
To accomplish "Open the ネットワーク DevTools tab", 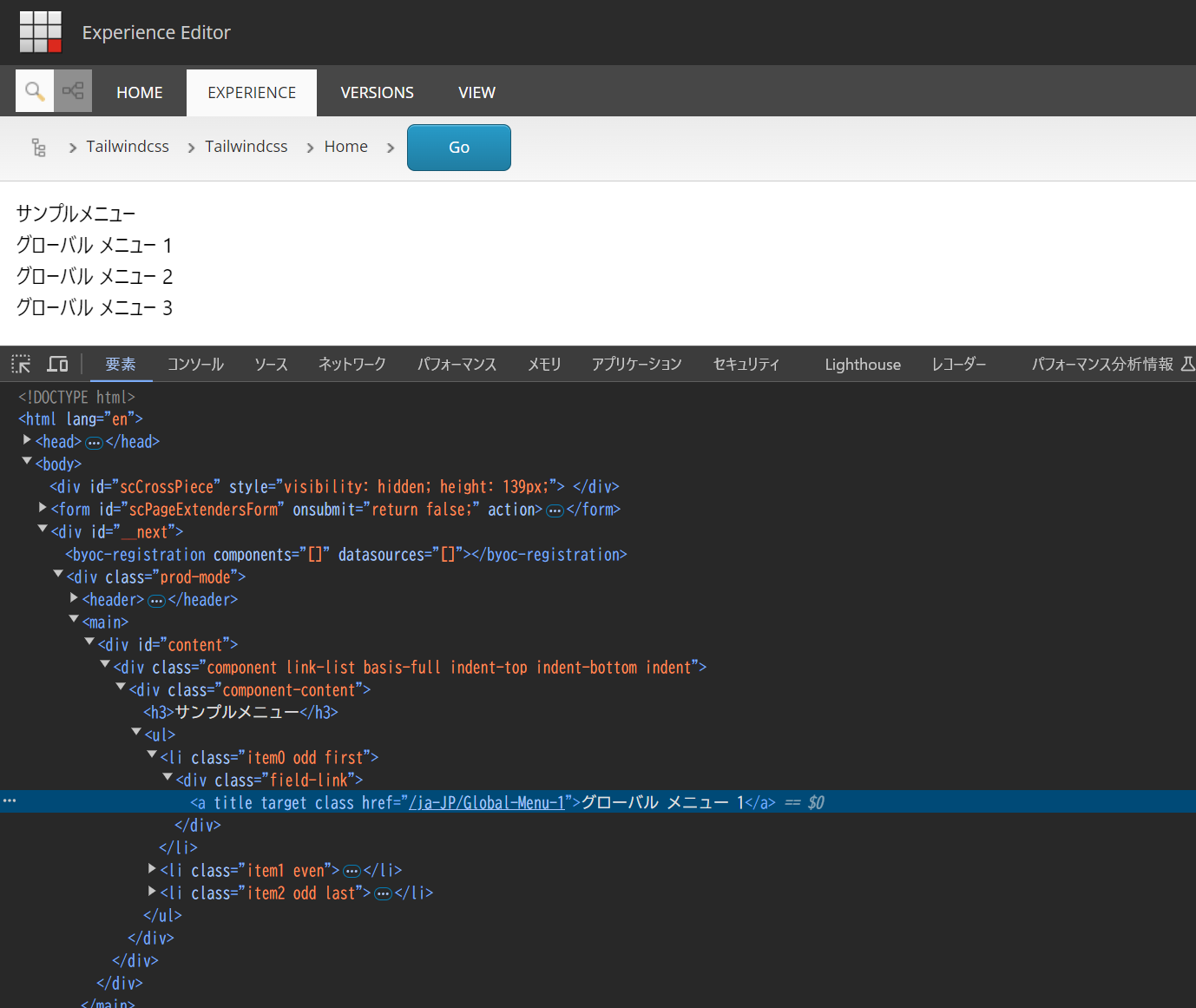I will pos(352,364).
